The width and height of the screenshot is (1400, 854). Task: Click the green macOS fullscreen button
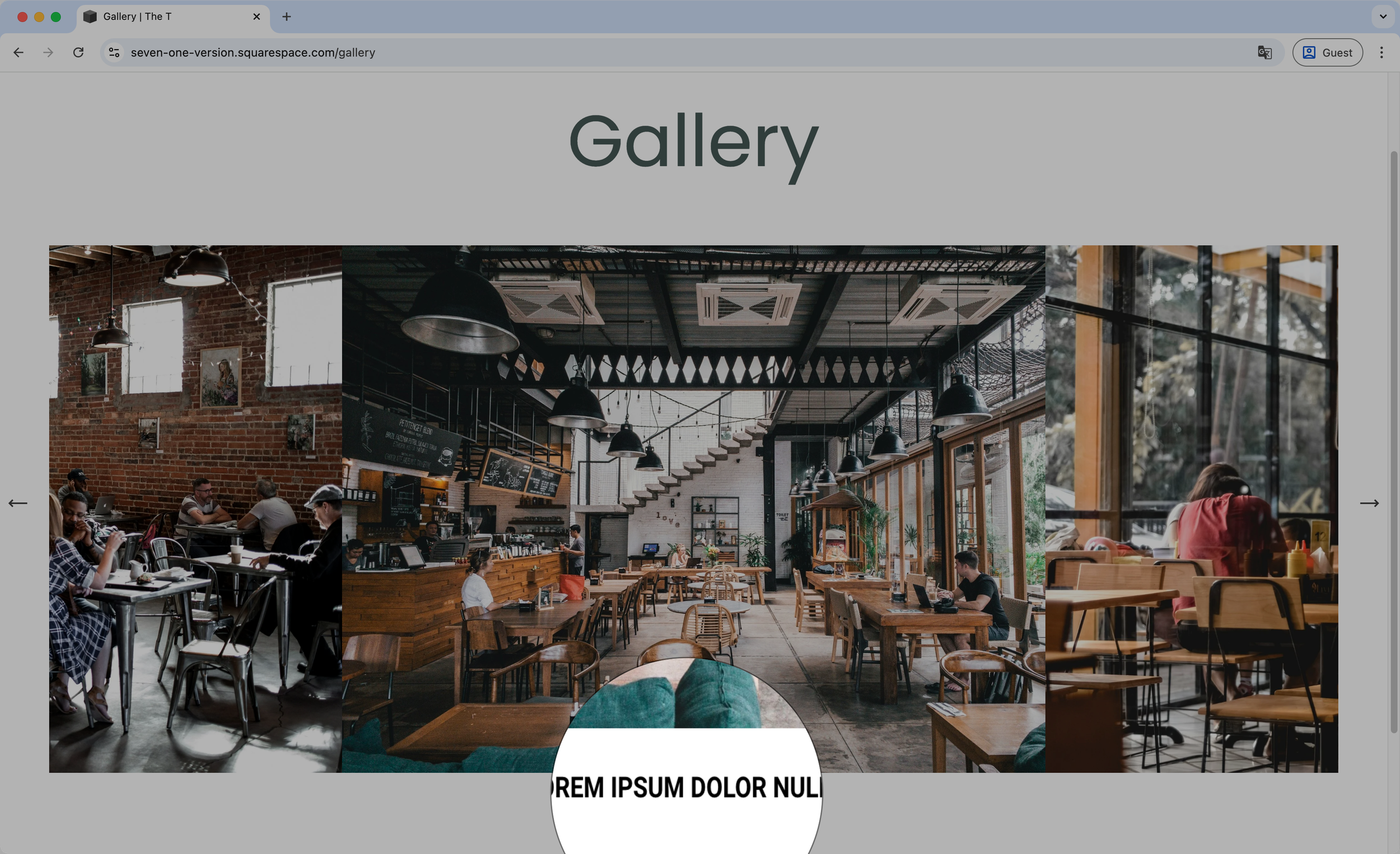(55, 16)
